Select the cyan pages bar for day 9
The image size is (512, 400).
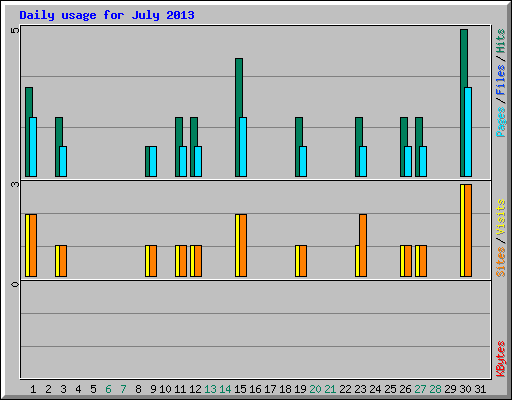pyautogui.click(x=153, y=161)
